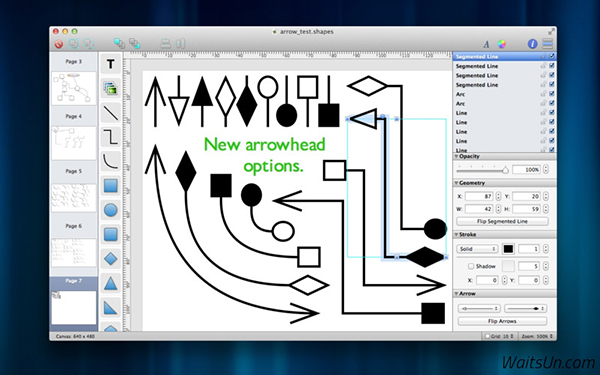Click the Opacity slider knob
The width and height of the screenshot is (600, 375).
point(505,170)
